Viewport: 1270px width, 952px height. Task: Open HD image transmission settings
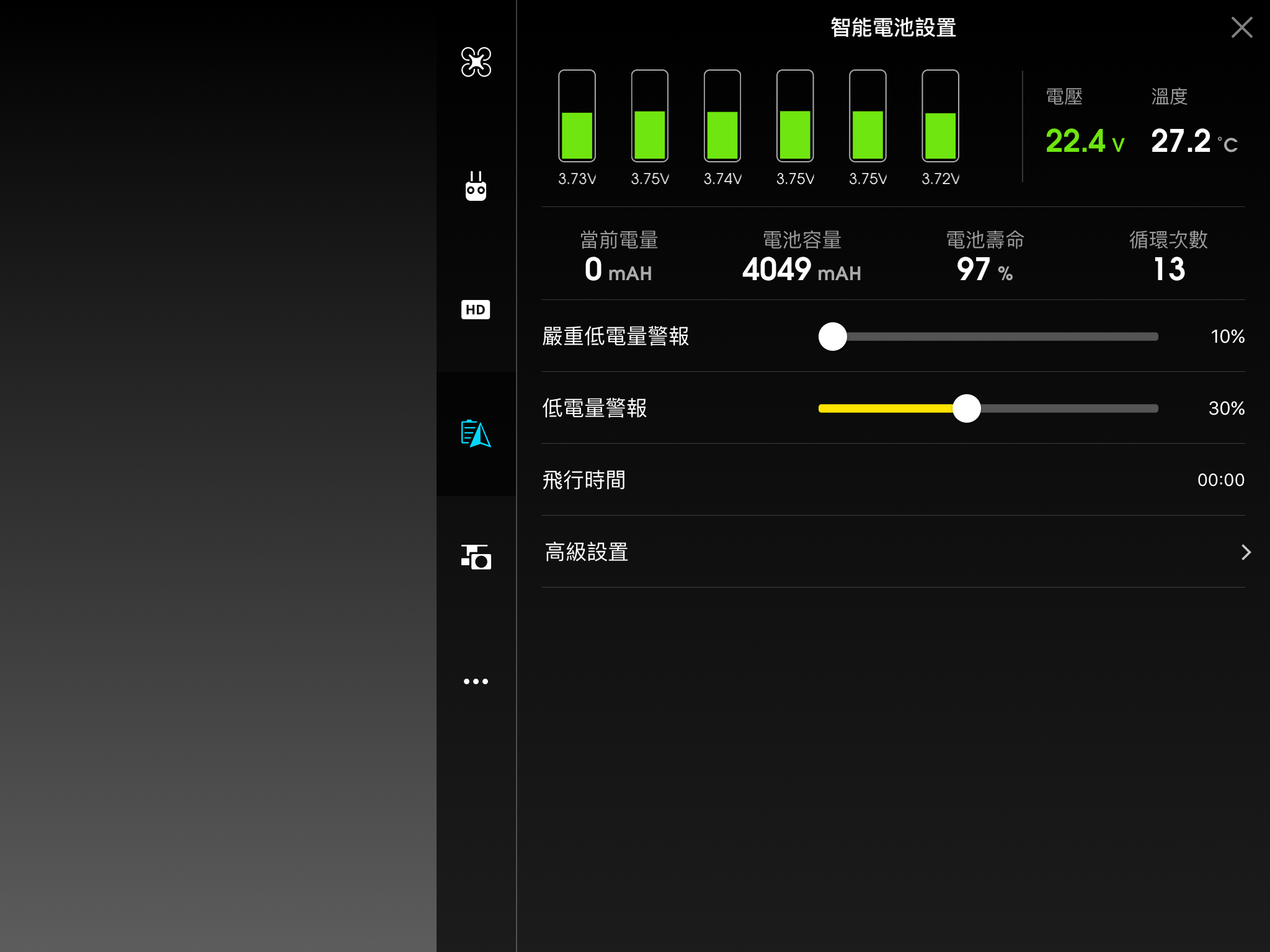476,309
